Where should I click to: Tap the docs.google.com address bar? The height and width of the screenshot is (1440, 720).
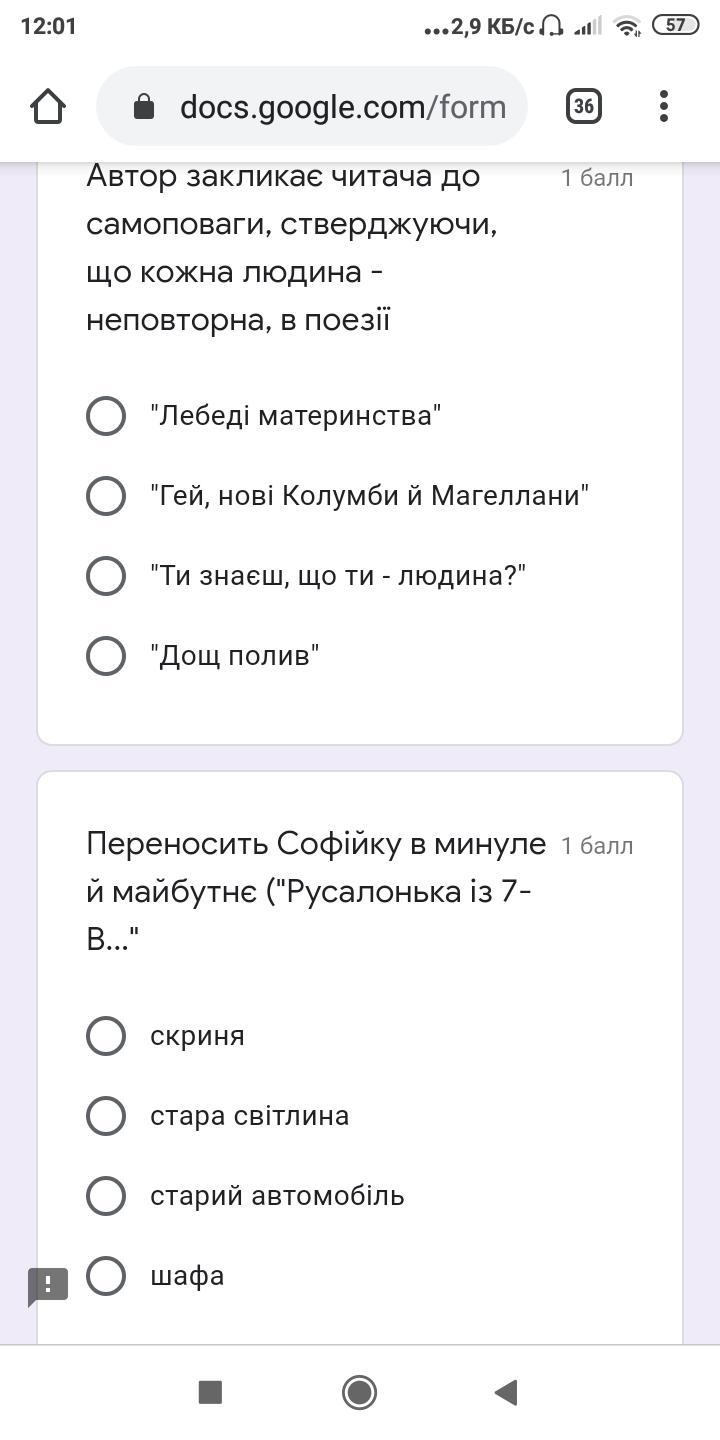click(340, 107)
